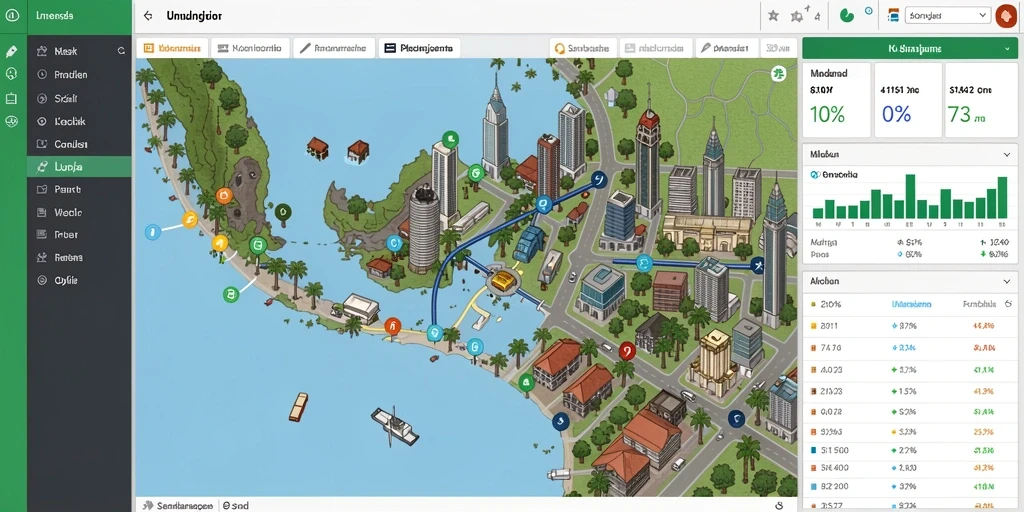Select the pen tool in green left strip
The width and height of the screenshot is (1024, 512).
[x=11, y=52]
